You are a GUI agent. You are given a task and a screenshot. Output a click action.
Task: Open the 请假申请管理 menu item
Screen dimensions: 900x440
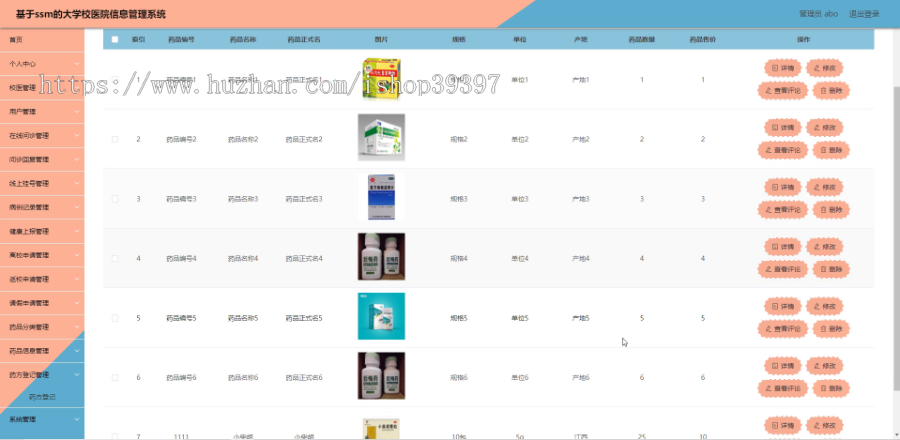pyautogui.click(x=42, y=303)
